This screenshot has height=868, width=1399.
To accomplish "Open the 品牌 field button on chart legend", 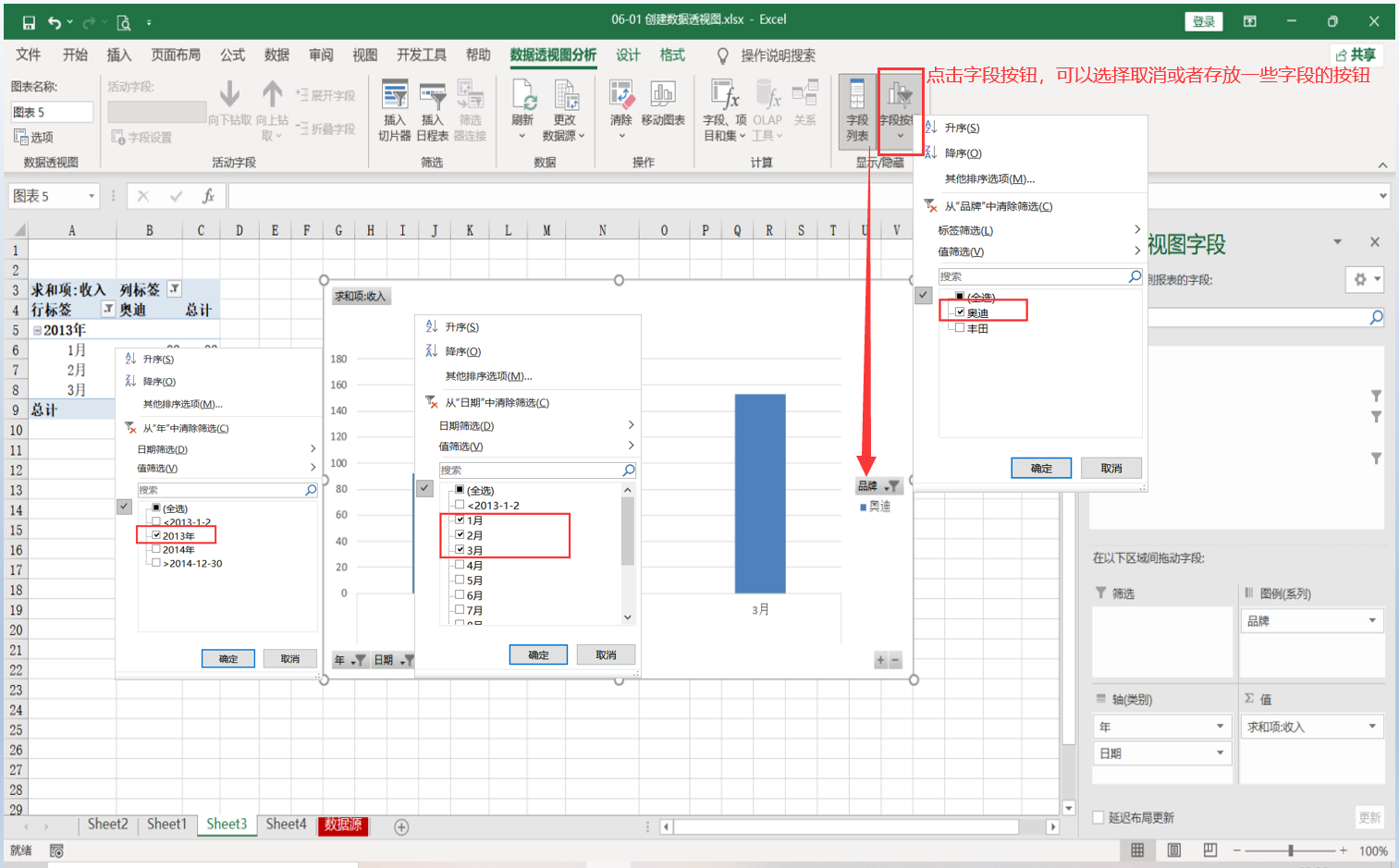I will point(878,486).
